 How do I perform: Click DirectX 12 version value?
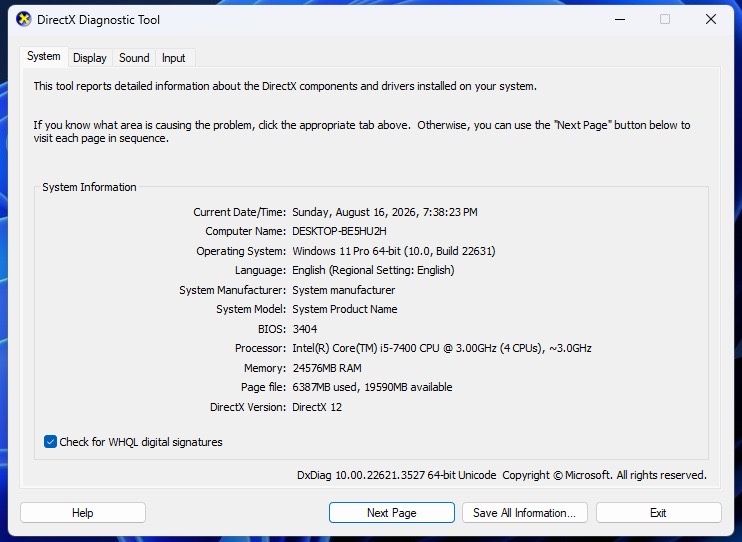(317, 407)
